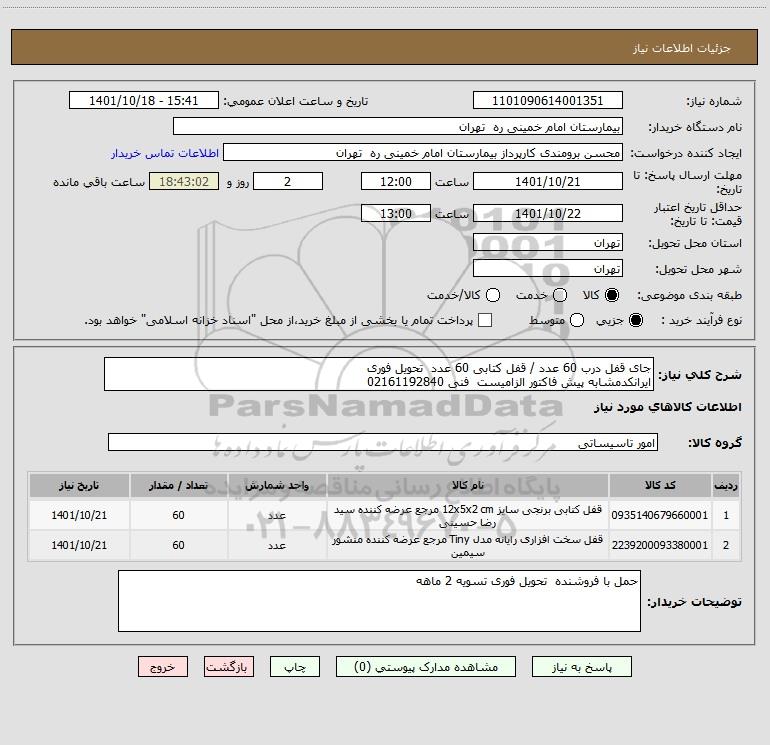Click the جزئیات اطلاعات نیاز header title
The height and width of the screenshot is (745, 770).
(682, 48)
